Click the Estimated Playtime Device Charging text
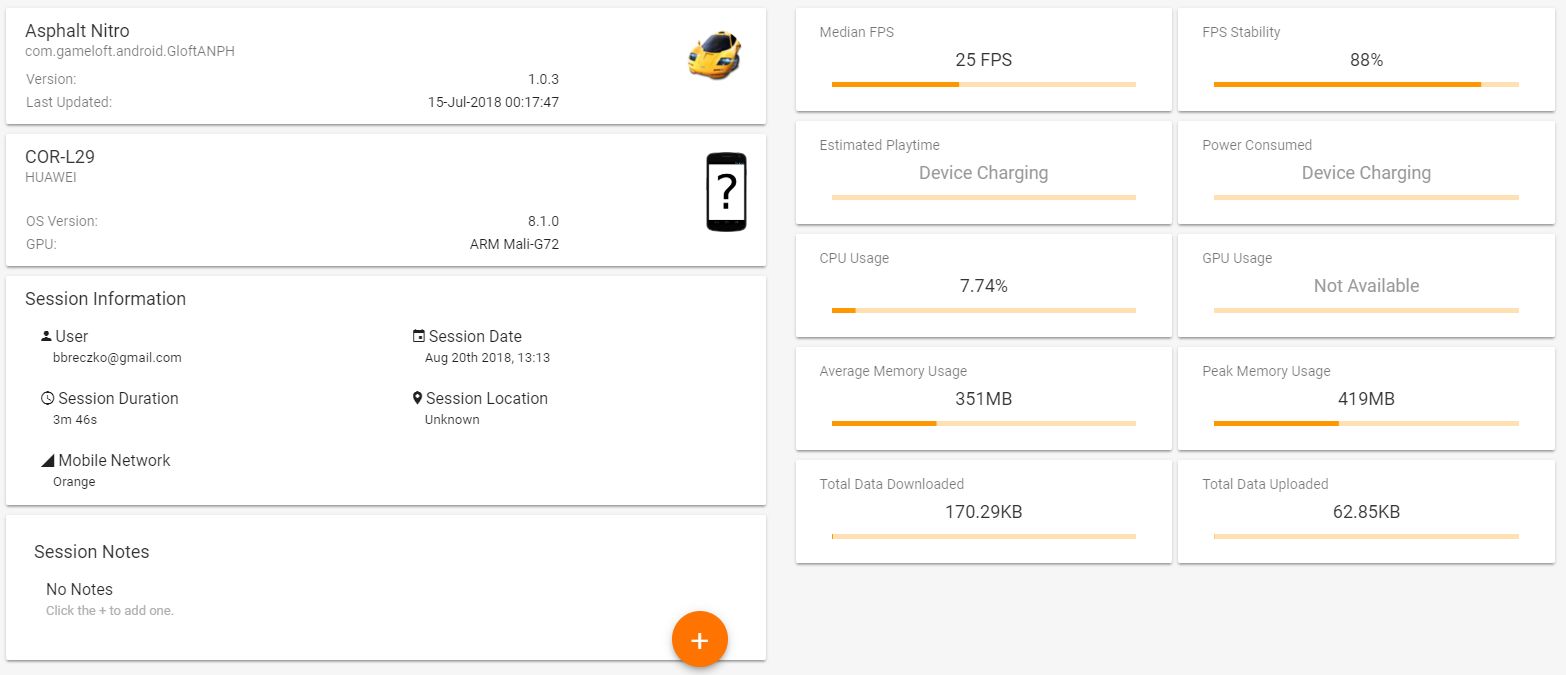 coord(983,173)
